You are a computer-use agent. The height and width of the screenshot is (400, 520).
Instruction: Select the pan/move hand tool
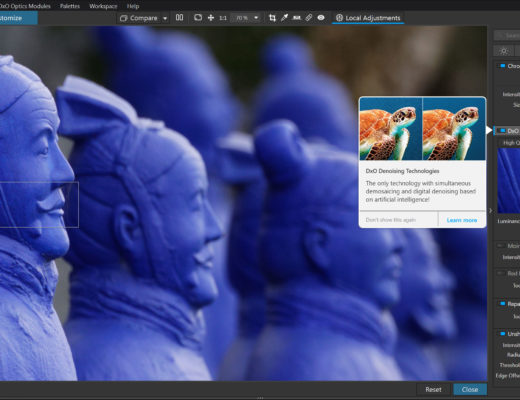pos(211,18)
